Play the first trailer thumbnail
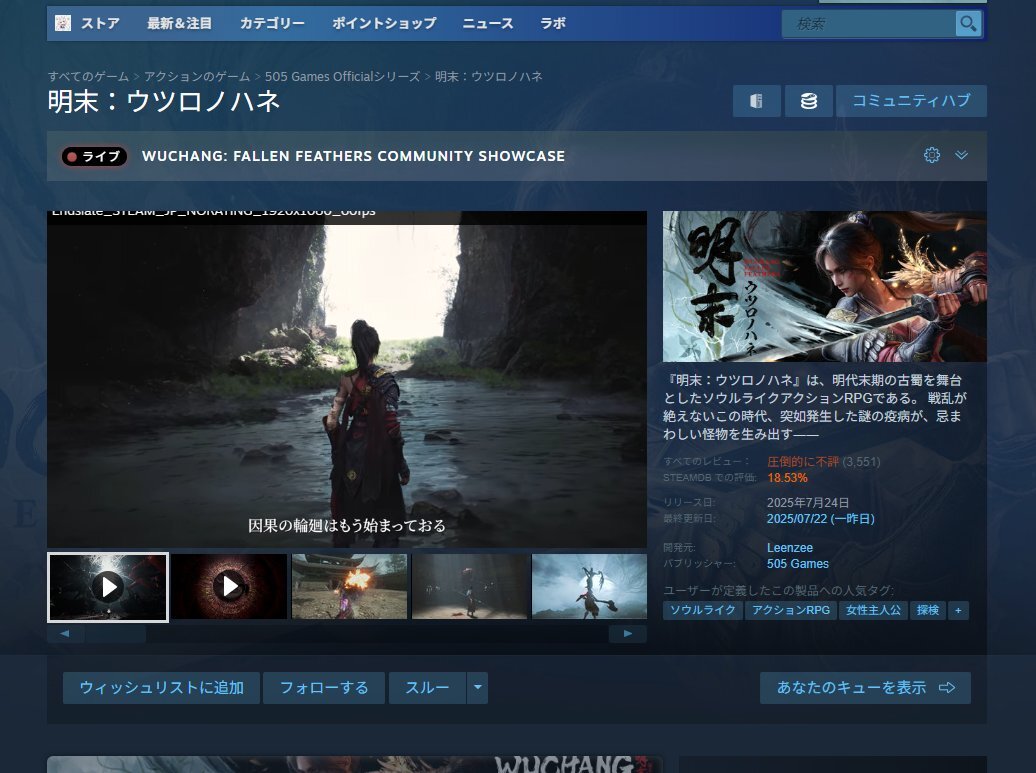 [108, 587]
